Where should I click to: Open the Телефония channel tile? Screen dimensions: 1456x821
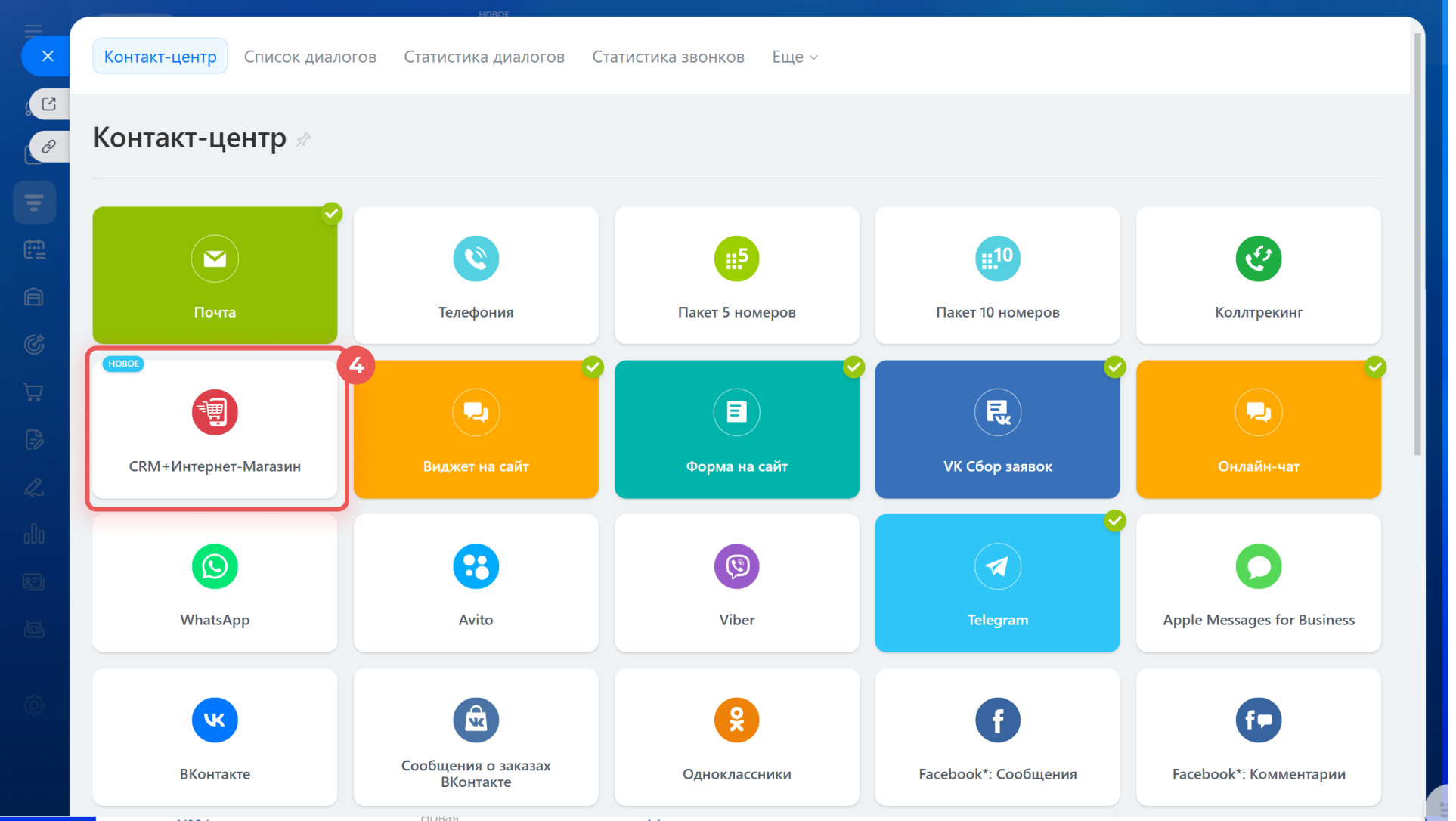tap(476, 276)
